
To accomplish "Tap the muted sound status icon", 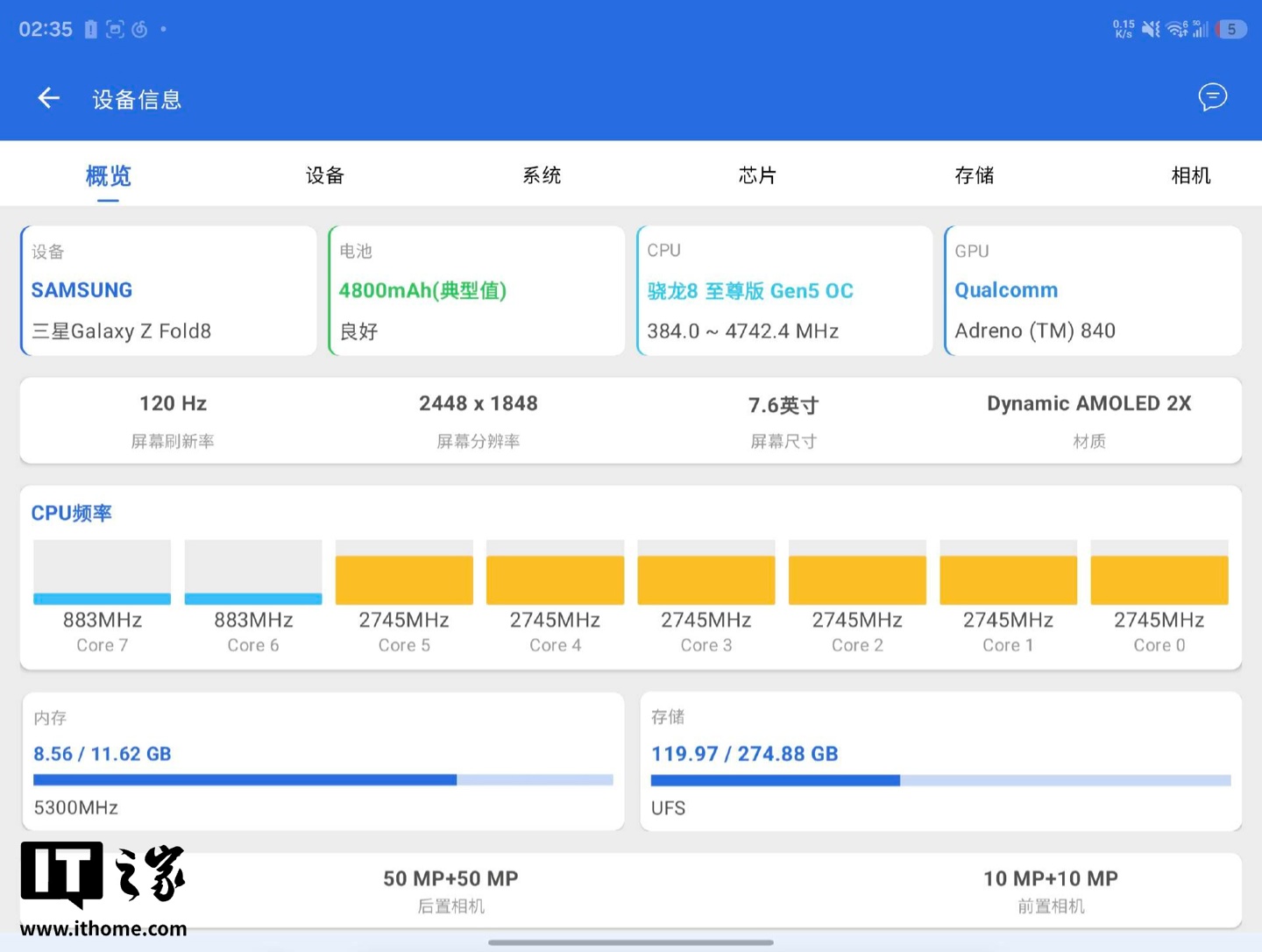I will point(1151,29).
